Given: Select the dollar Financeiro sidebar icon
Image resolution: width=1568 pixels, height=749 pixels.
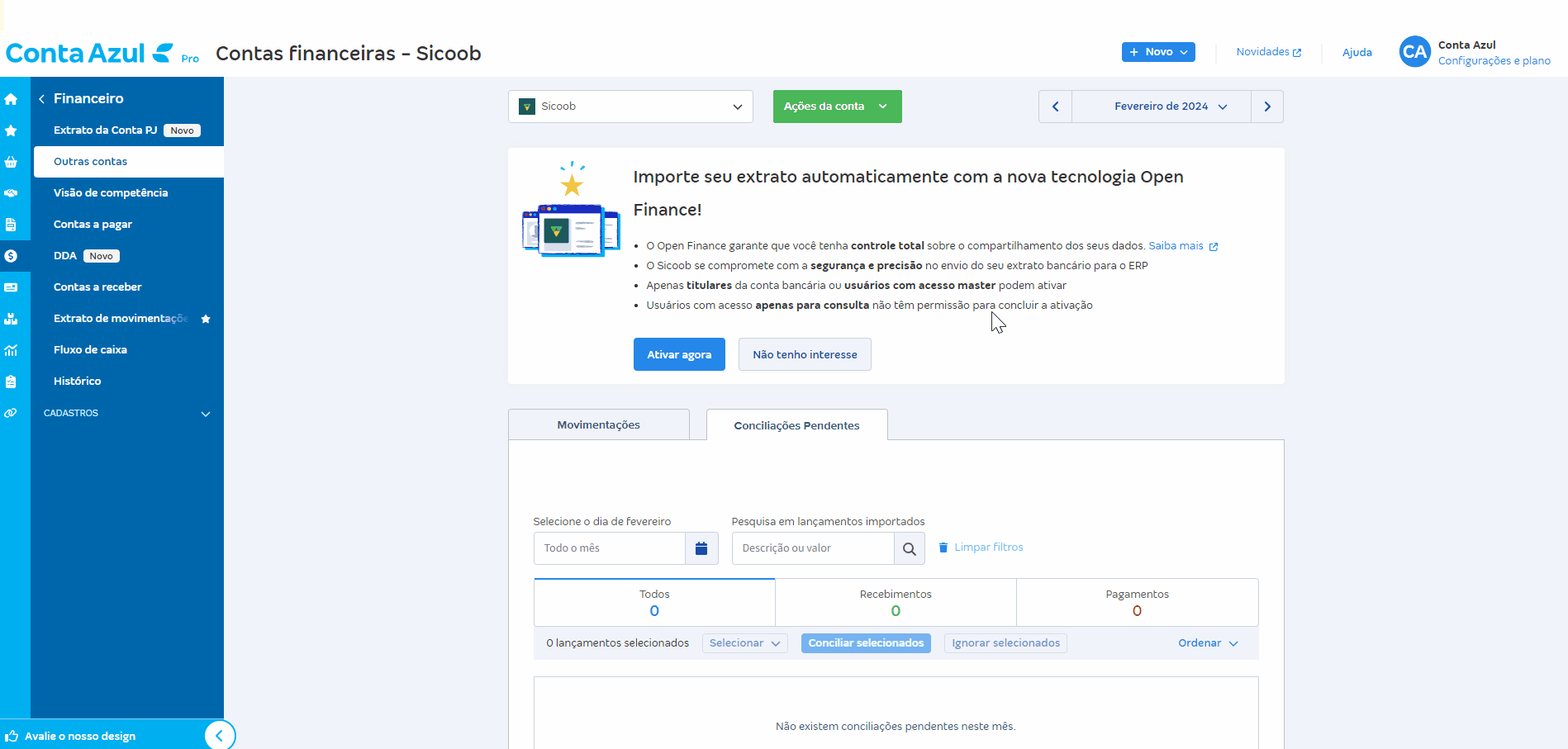Looking at the screenshot, I should [x=11, y=256].
